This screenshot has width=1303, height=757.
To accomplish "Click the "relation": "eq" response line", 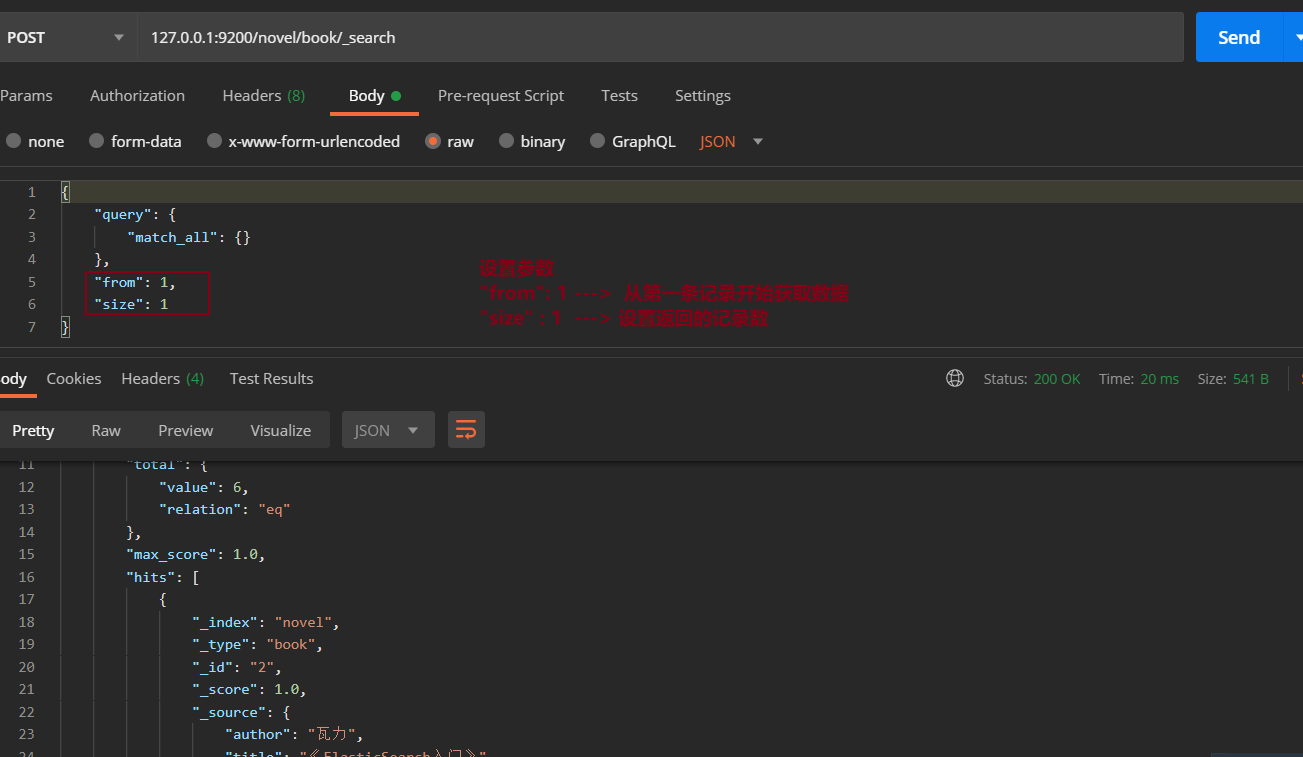I will [225, 509].
